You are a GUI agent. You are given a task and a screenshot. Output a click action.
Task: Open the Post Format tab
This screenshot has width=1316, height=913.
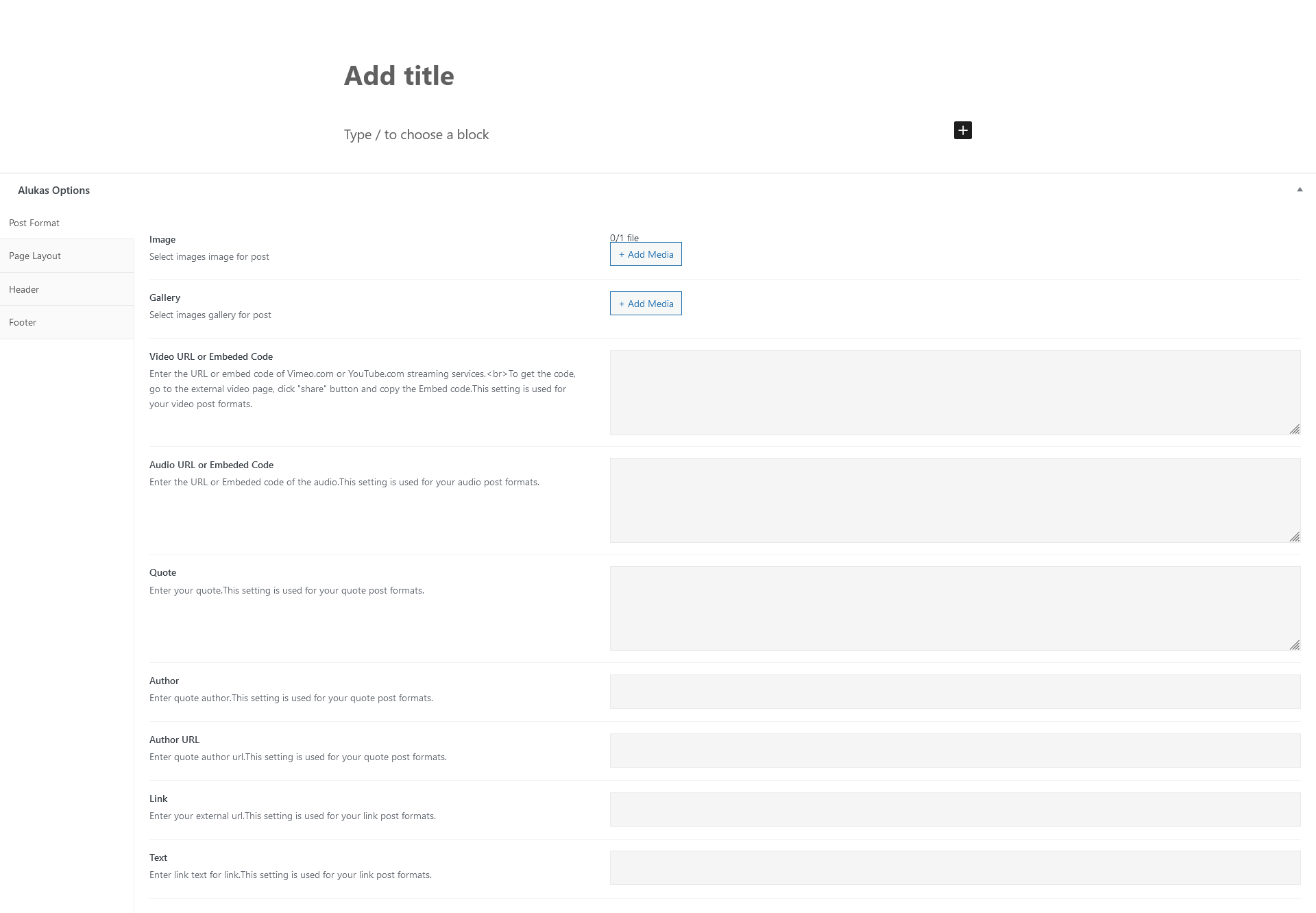[34, 223]
